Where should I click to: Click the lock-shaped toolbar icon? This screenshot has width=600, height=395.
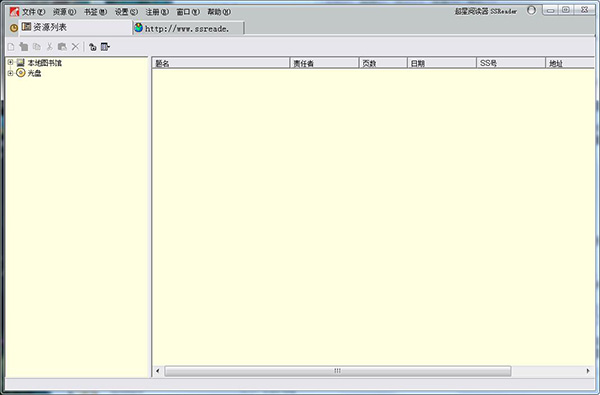pos(92,47)
